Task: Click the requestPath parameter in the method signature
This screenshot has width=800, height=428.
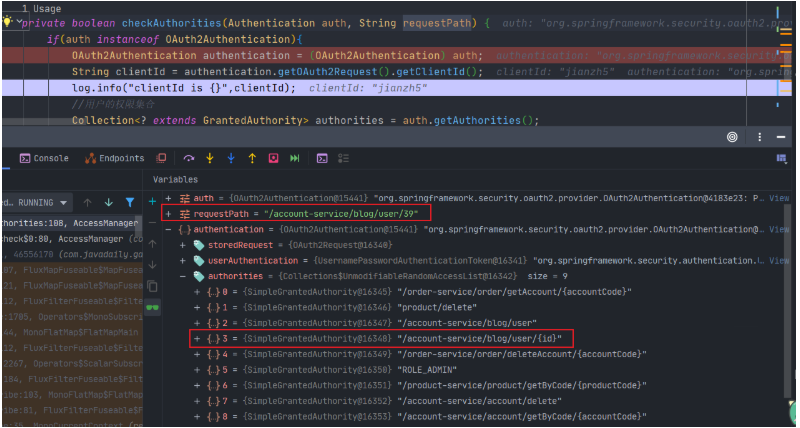Action: point(437,23)
